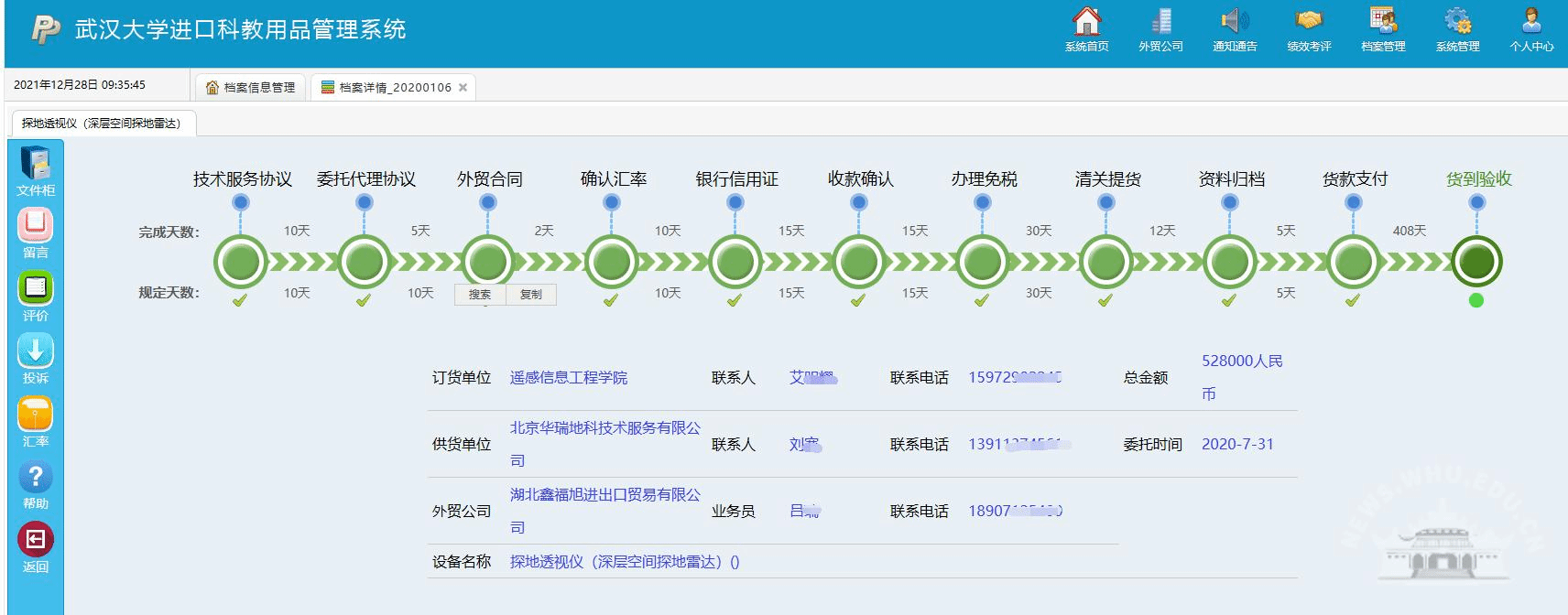The width and height of the screenshot is (1568, 615).
Task: Click the 帮助 help question mark icon
Action: click(35, 477)
